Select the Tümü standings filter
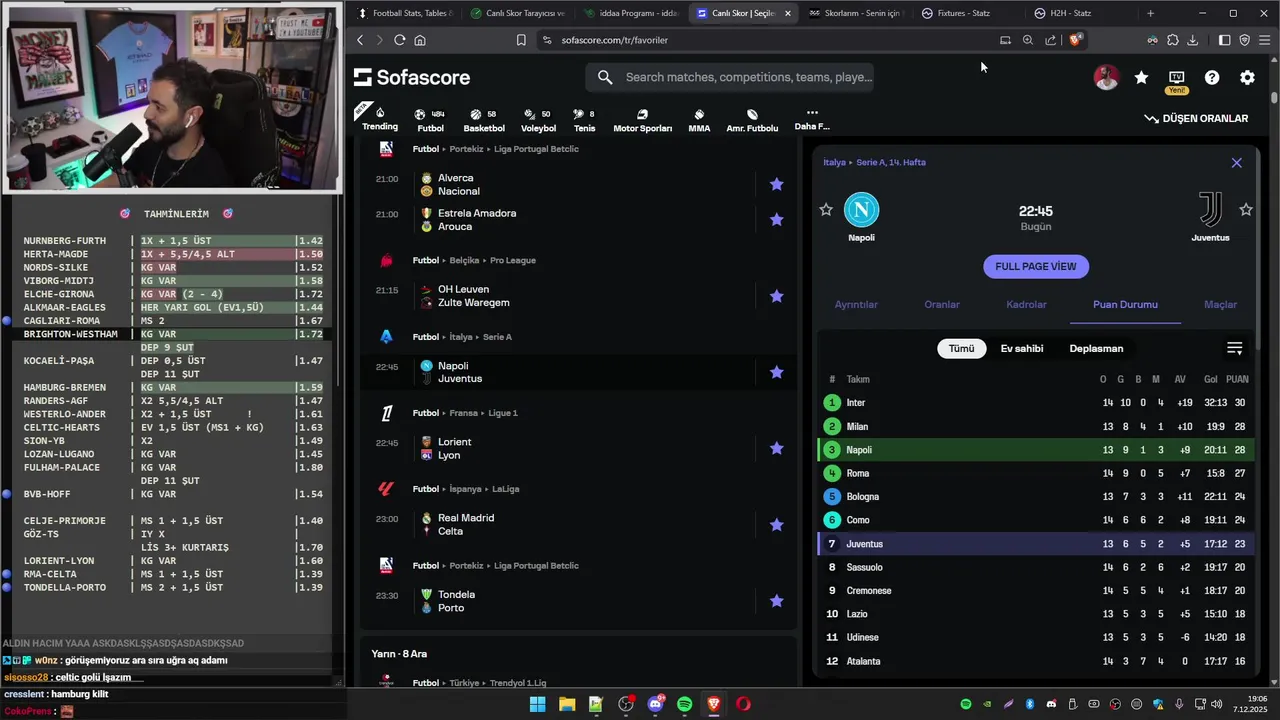The height and width of the screenshot is (720, 1280). [961, 348]
